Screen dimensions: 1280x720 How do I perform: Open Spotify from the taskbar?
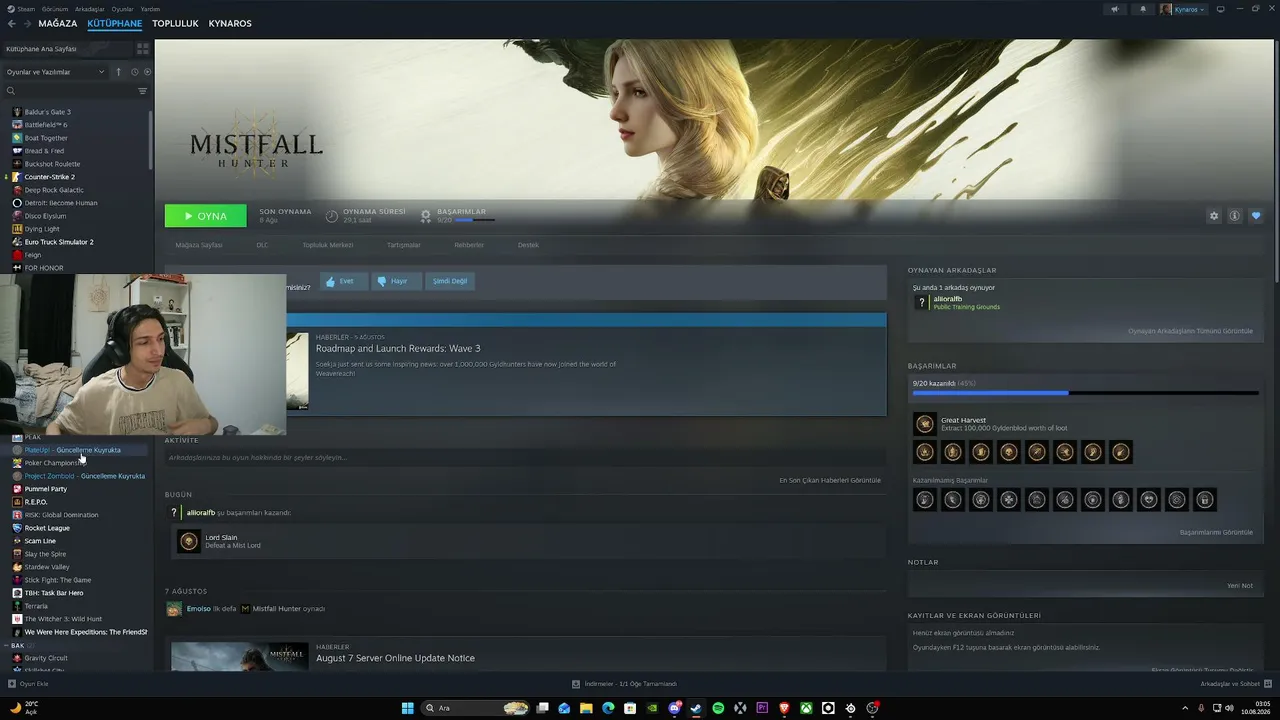[718, 708]
